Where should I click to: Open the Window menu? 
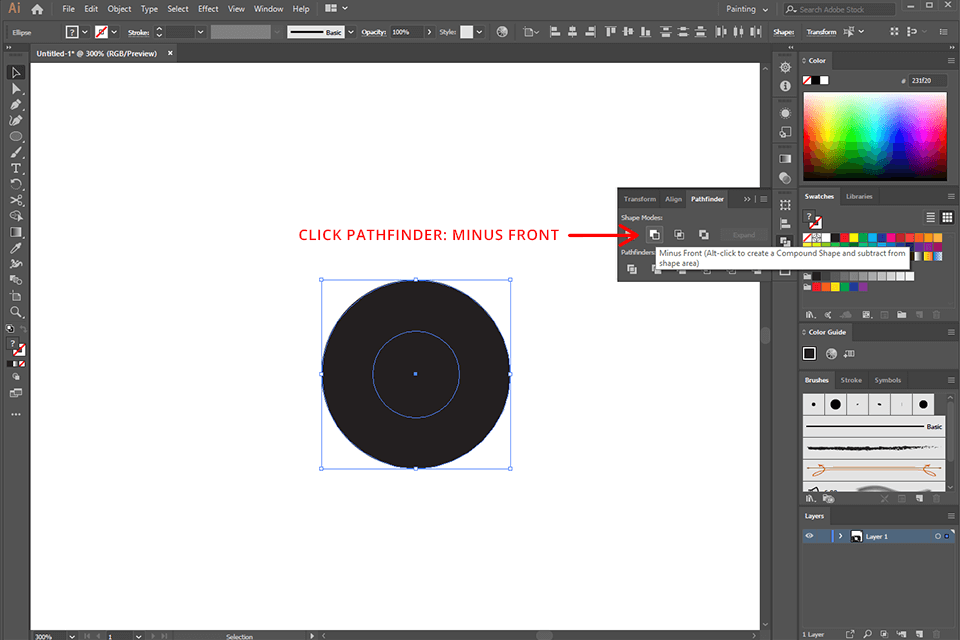268,8
